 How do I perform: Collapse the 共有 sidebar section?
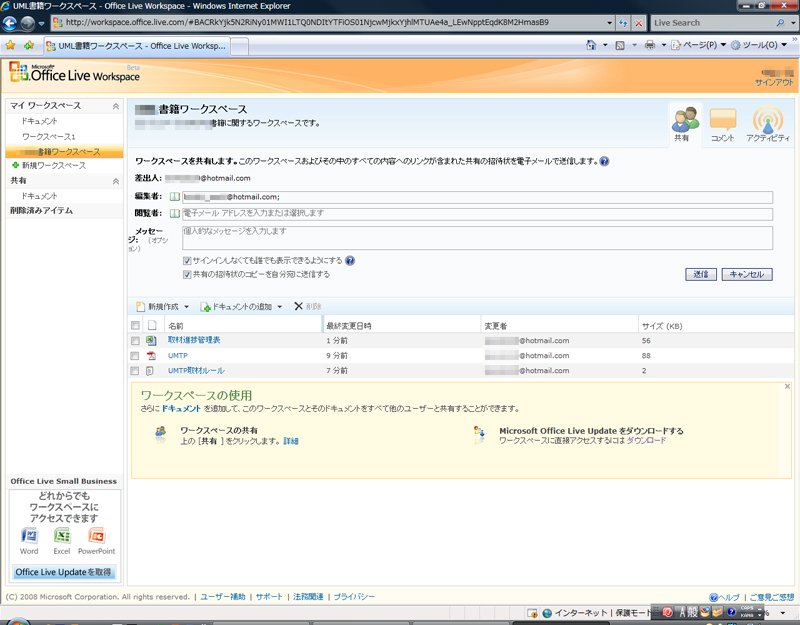tap(116, 181)
